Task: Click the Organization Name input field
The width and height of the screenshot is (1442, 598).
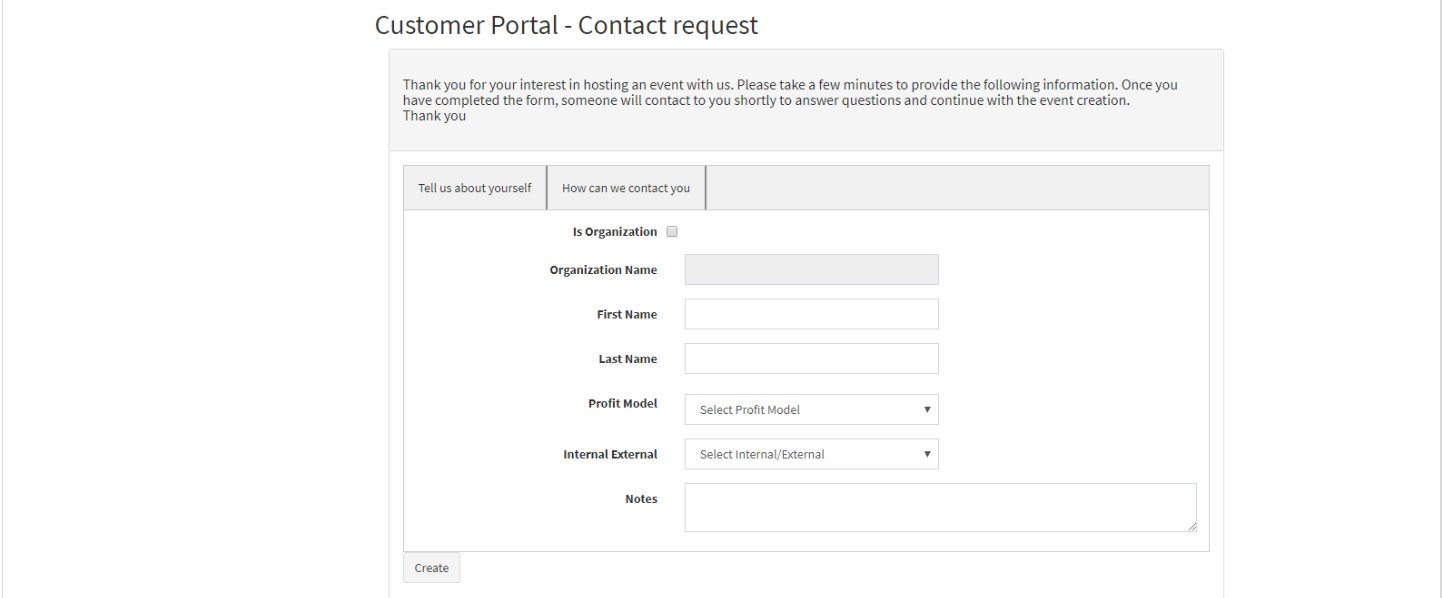Action: coord(811,270)
